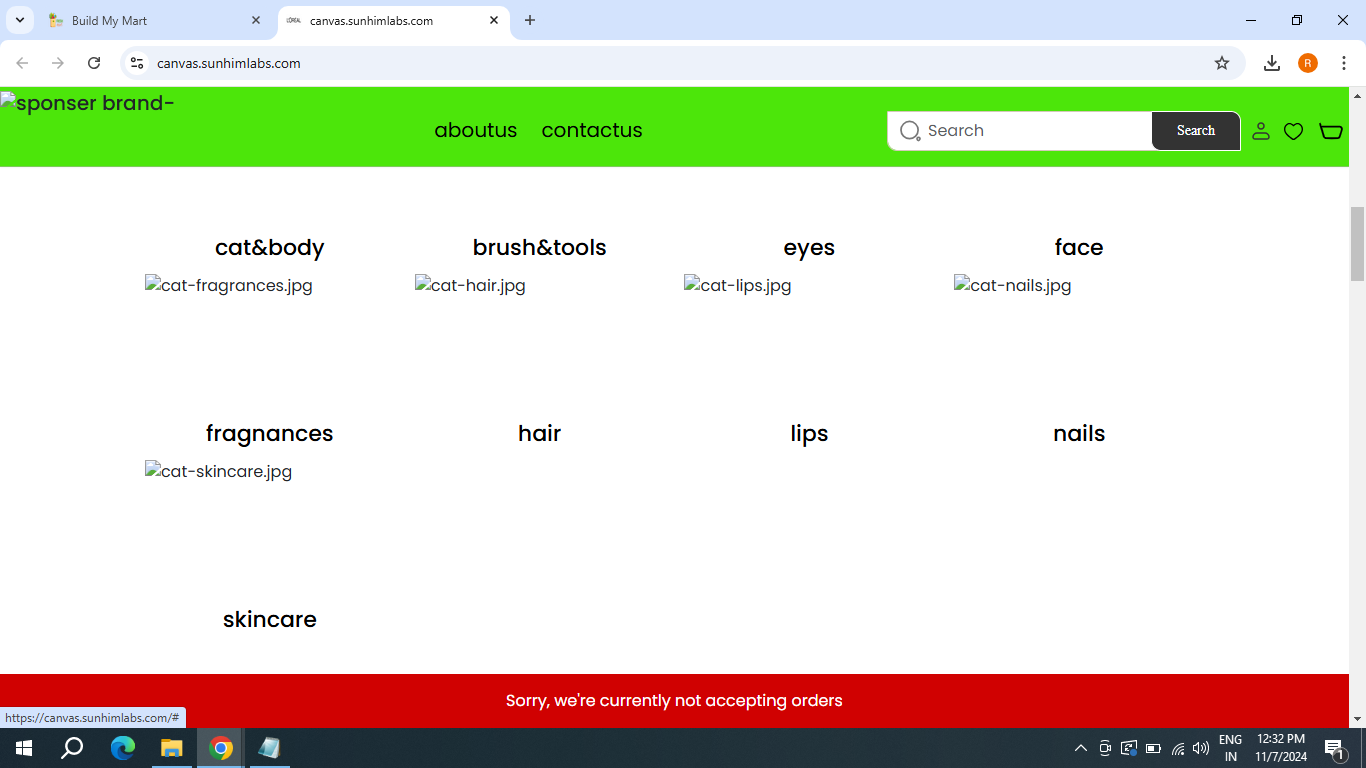Click the page vertical scrollbar thumb

click(1357, 244)
